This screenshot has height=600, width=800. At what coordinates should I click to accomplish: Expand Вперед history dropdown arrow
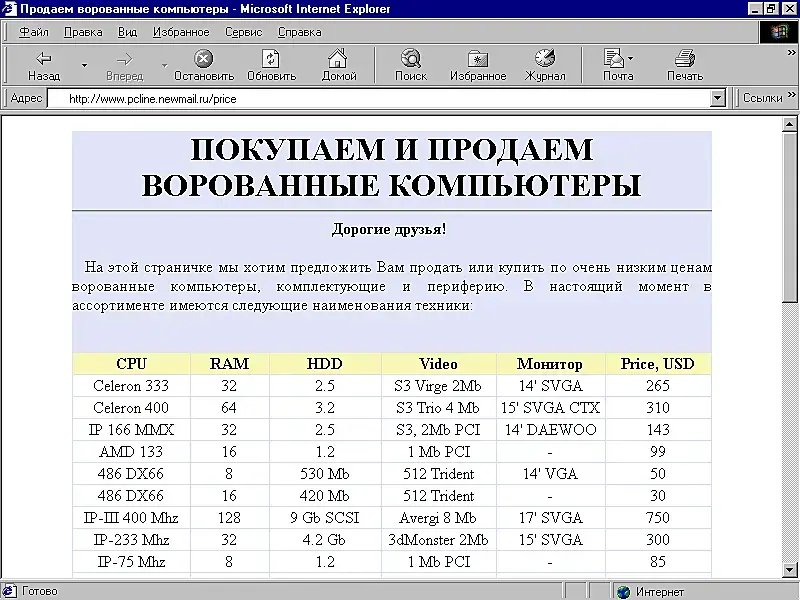[x=164, y=65]
